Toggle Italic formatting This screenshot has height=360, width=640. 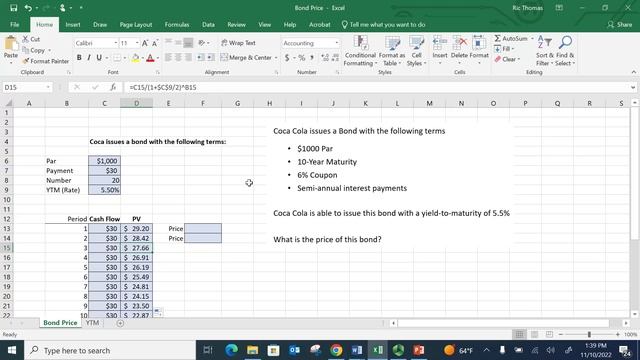click(x=89, y=58)
